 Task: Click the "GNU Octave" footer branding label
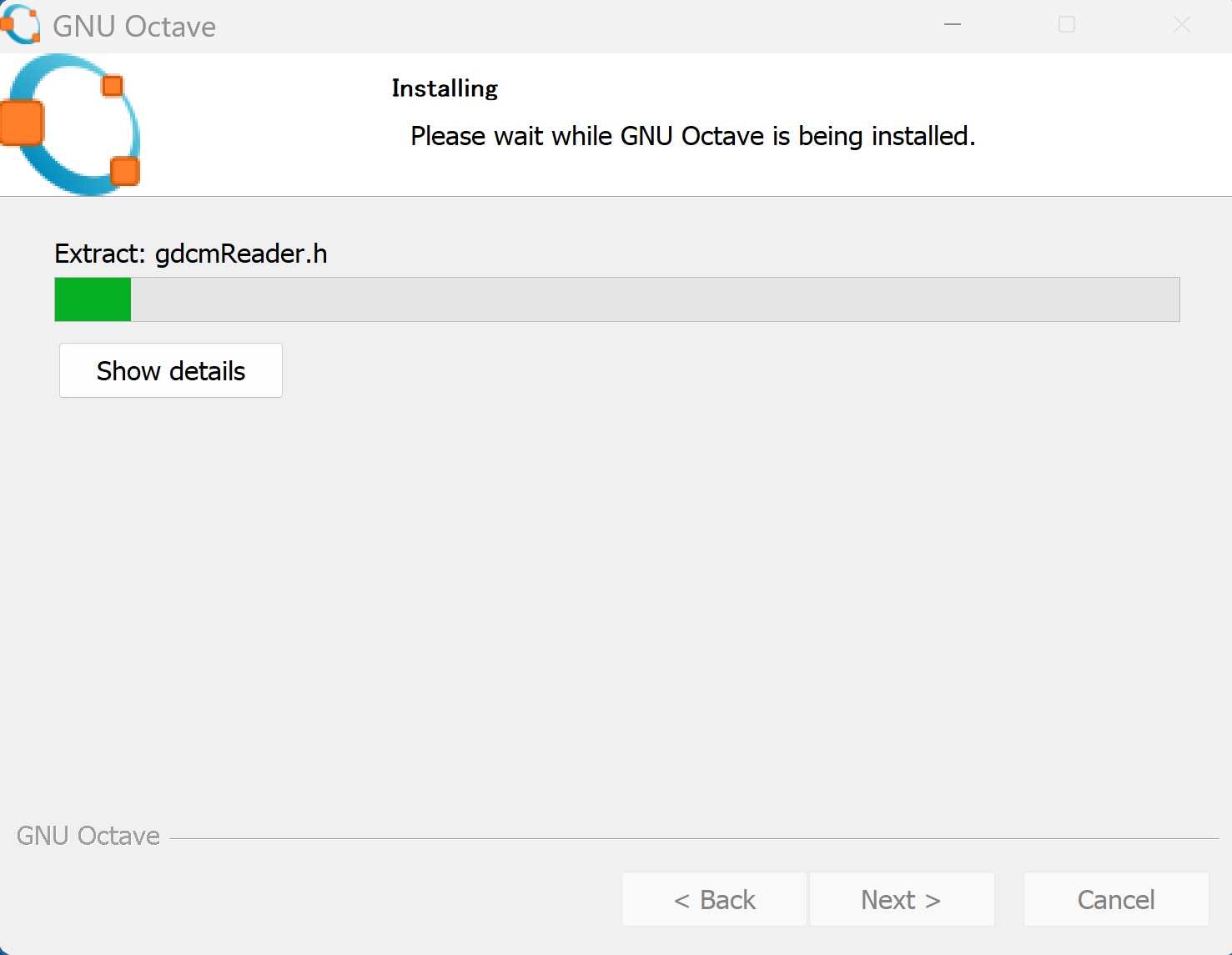click(x=88, y=836)
